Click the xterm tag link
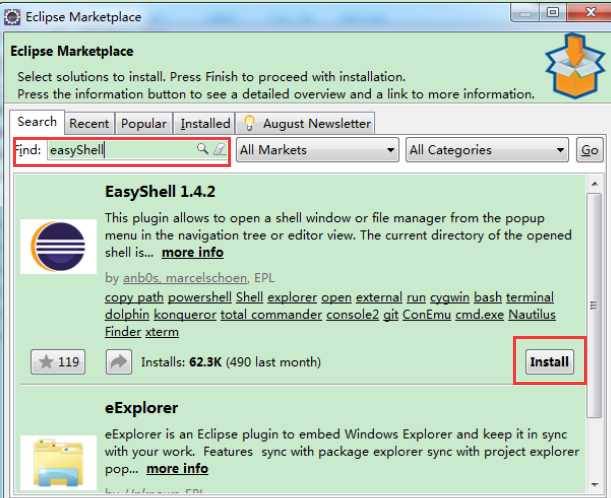The height and width of the screenshot is (498, 611). pyautogui.click(x=162, y=332)
